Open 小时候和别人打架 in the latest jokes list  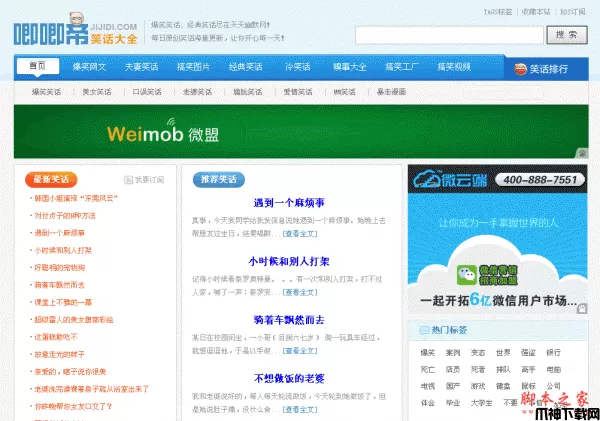63,251
